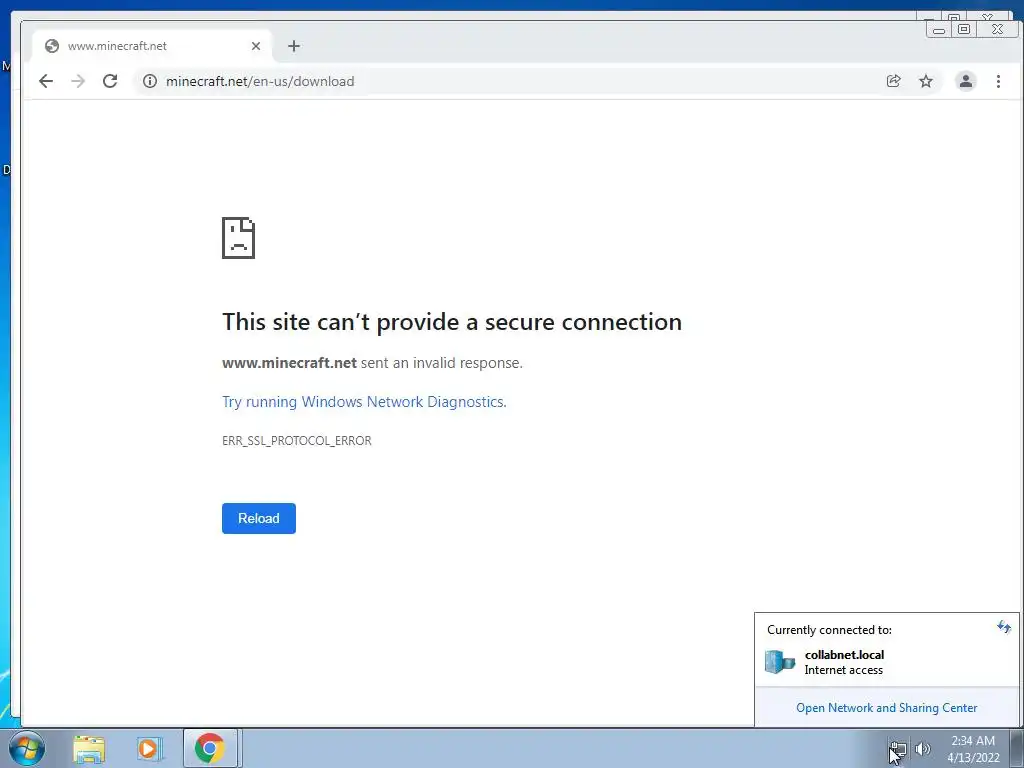This screenshot has height=768, width=1024.
Task: Bookmark this tab with the star icon
Action: 925,81
